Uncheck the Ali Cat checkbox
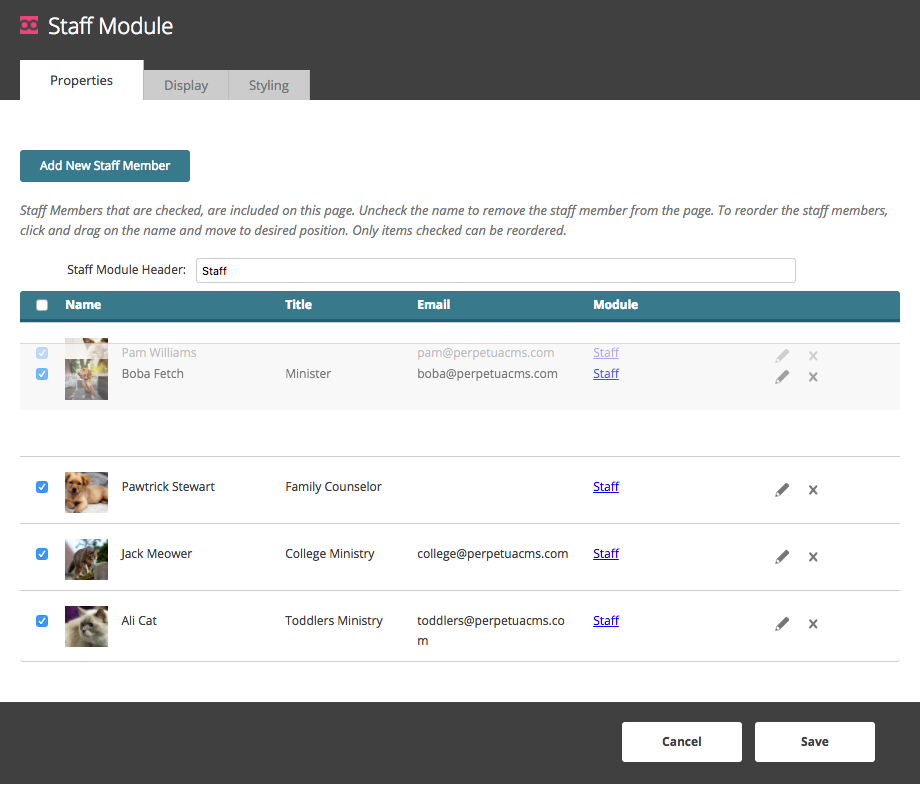 (42, 621)
